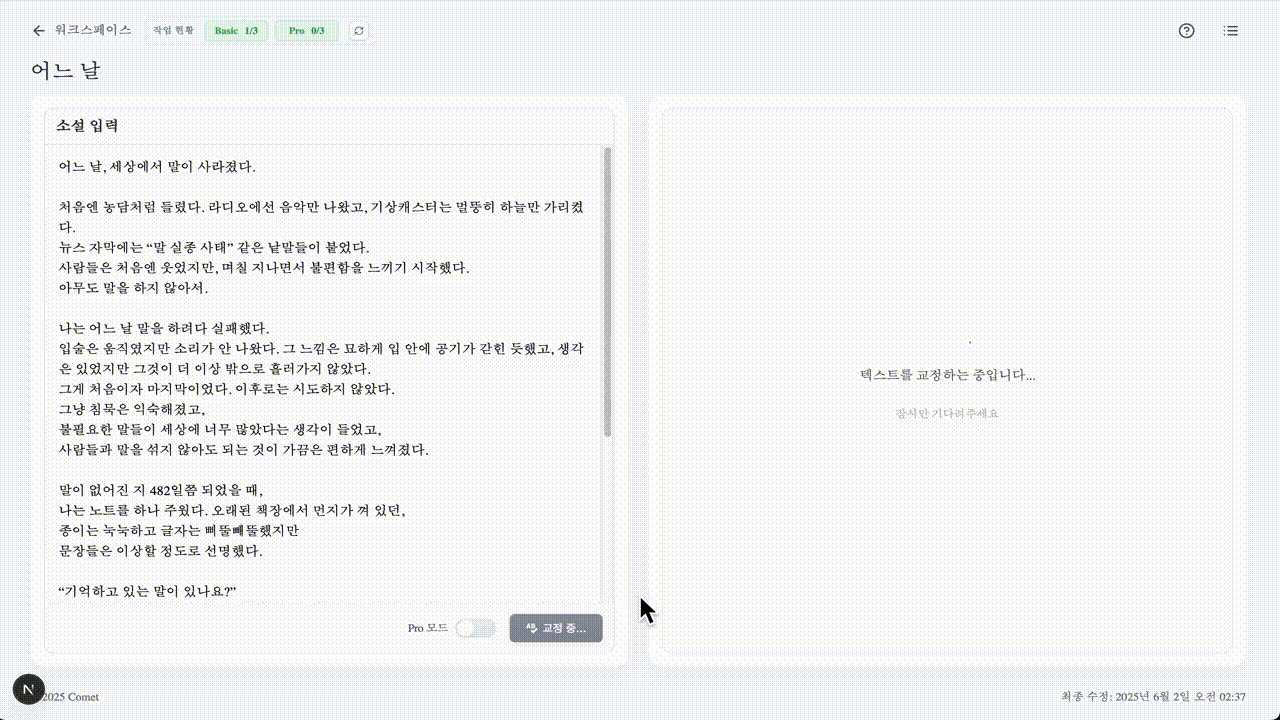Click the icon inside the 교정 중 button
This screenshot has width=1280, height=720.
pyautogui.click(x=532, y=628)
